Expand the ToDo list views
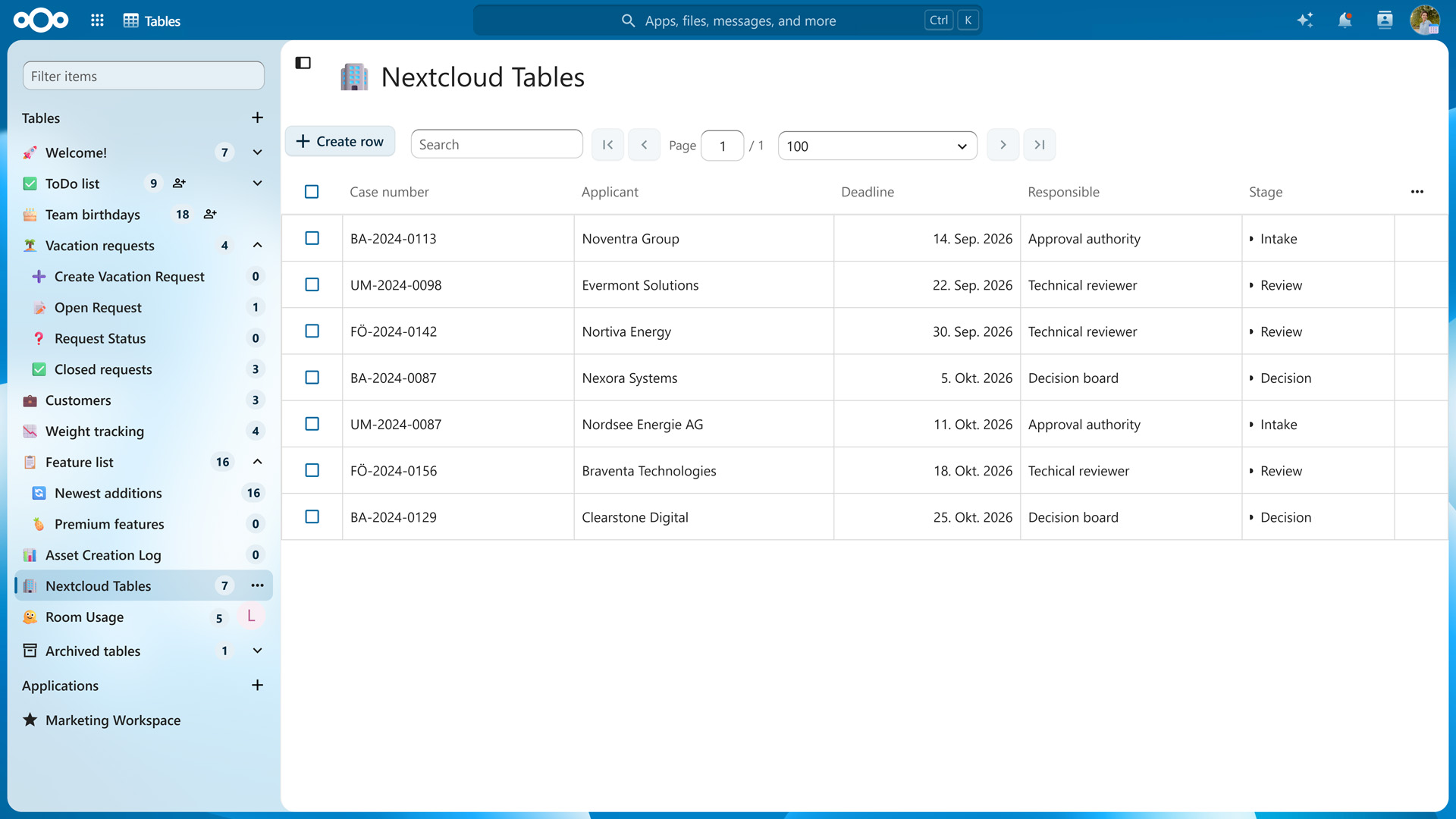The width and height of the screenshot is (1456, 819). pos(258,184)
